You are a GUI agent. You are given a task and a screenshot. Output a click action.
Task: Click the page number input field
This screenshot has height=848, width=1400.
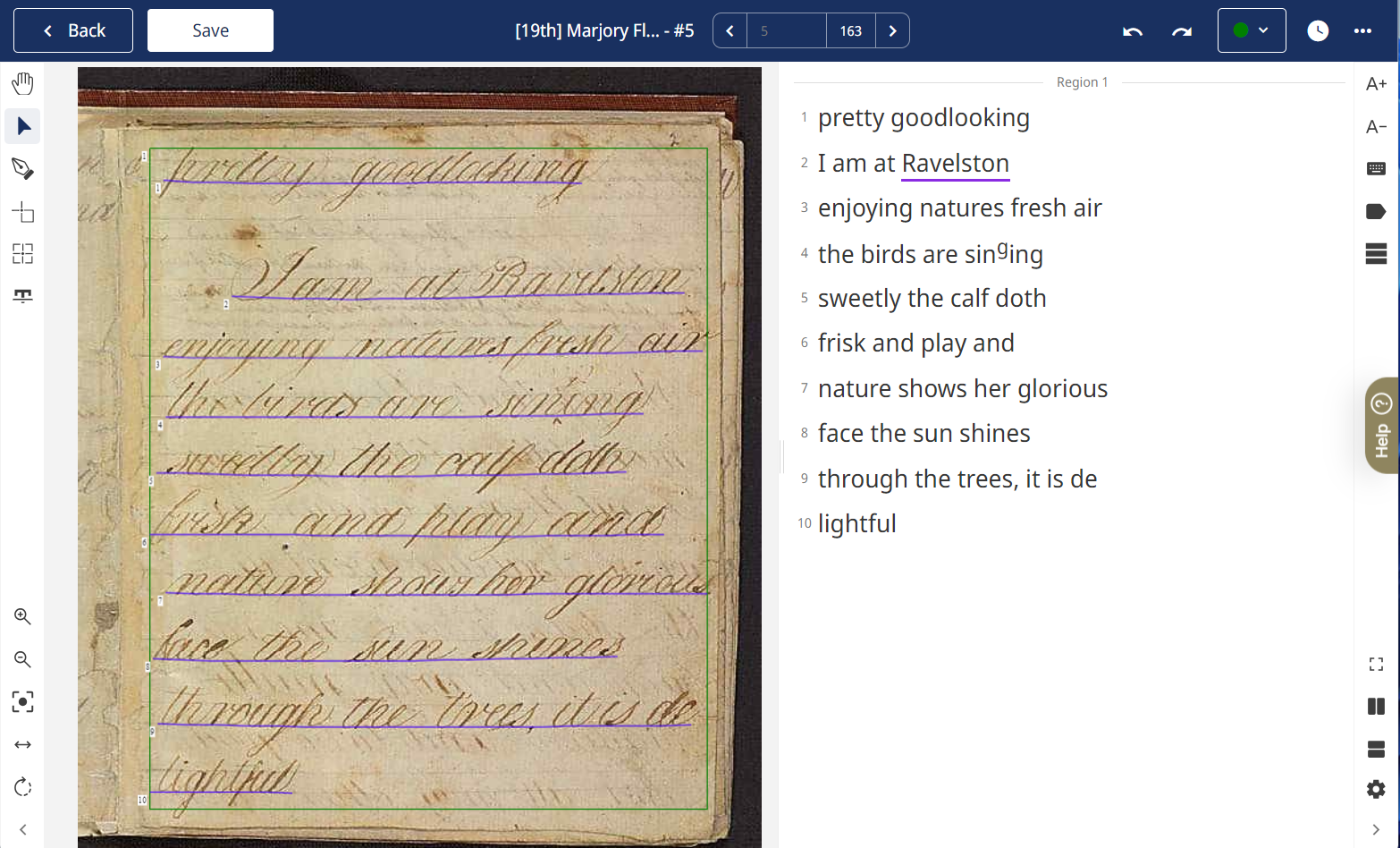(786, 31)
